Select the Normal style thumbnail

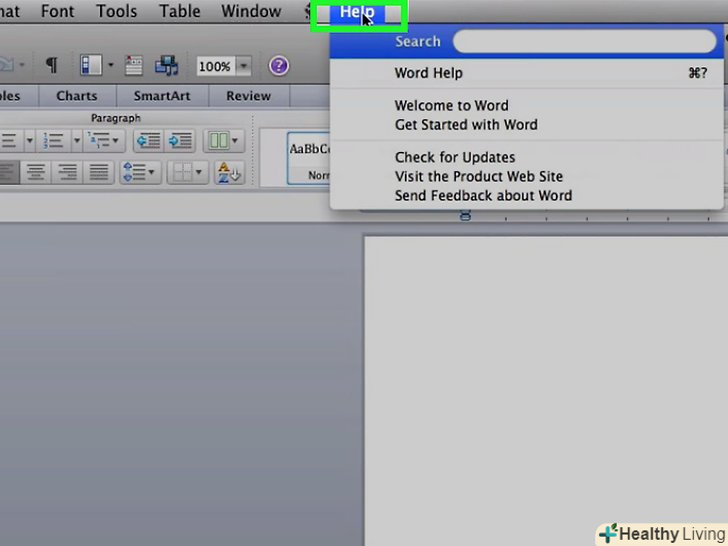tap(309, 158)
